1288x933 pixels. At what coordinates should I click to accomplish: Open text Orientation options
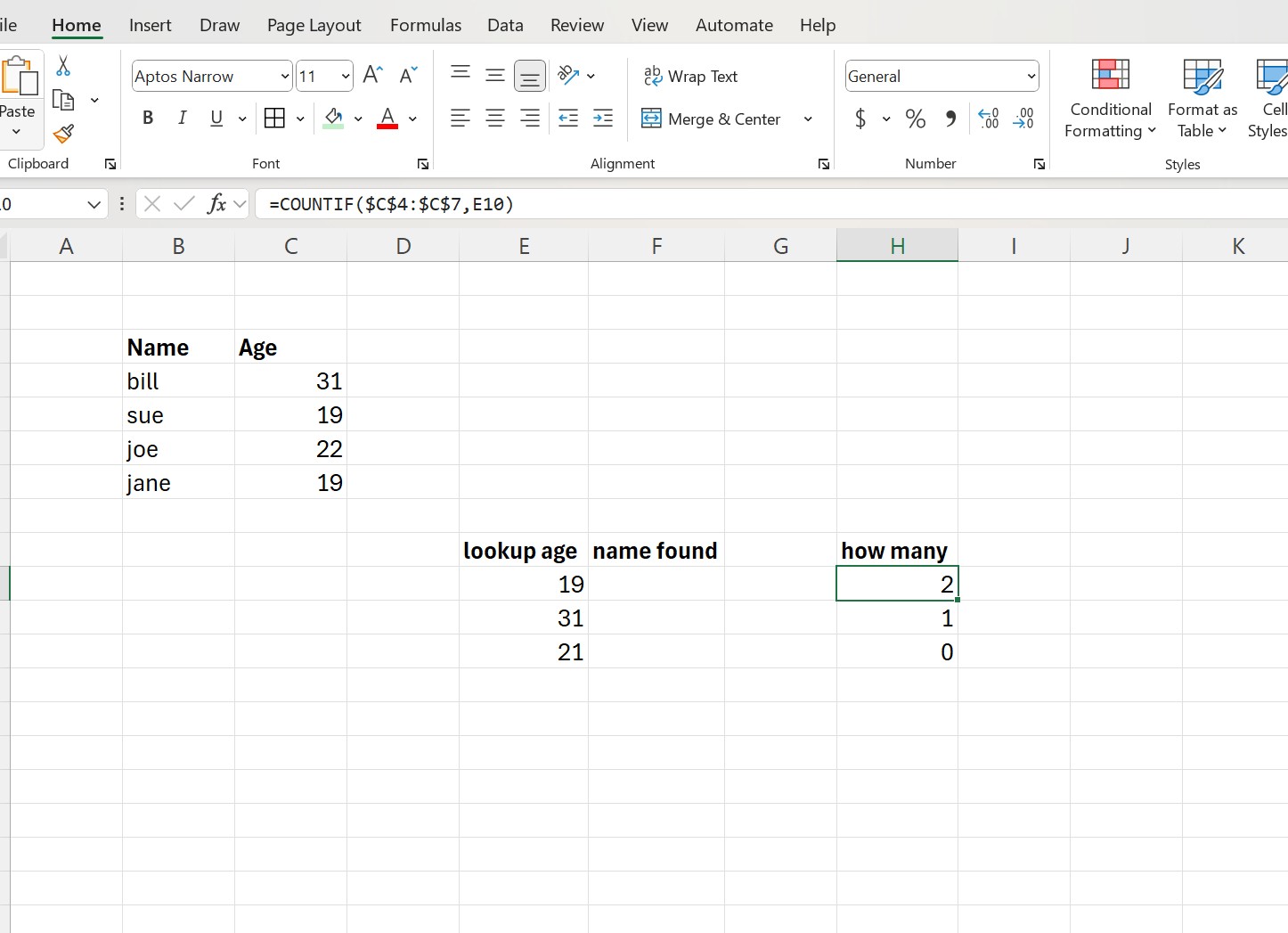pyautogui.click(x=568, y=75)
